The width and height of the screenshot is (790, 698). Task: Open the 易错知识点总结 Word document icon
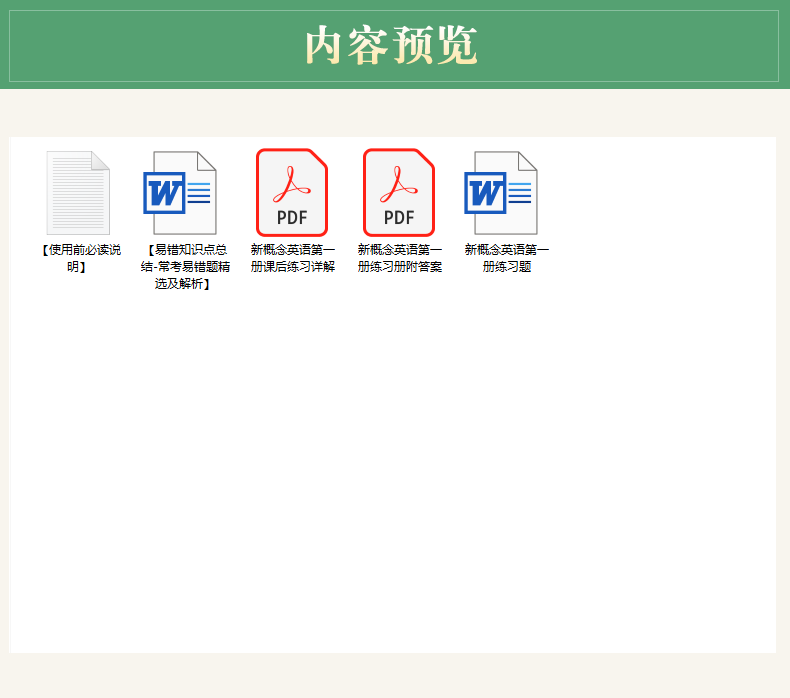click(x=180, y=193)
